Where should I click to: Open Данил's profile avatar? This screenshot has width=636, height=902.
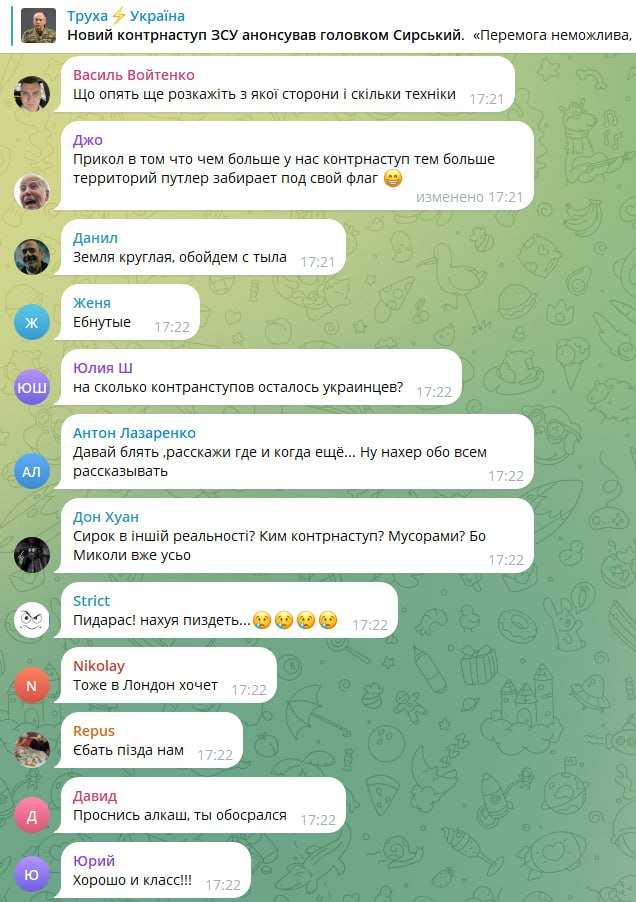[32, 257]
